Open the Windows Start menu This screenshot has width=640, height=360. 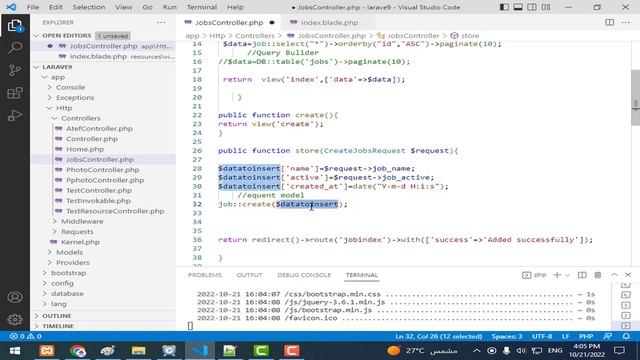click(15, 351)
